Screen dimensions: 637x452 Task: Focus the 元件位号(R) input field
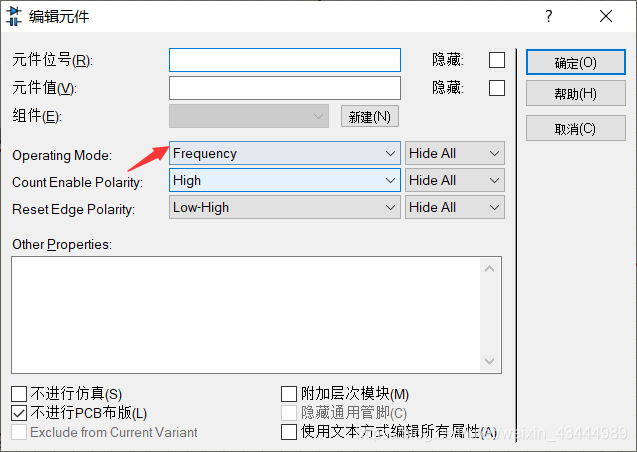click(285, 60)
